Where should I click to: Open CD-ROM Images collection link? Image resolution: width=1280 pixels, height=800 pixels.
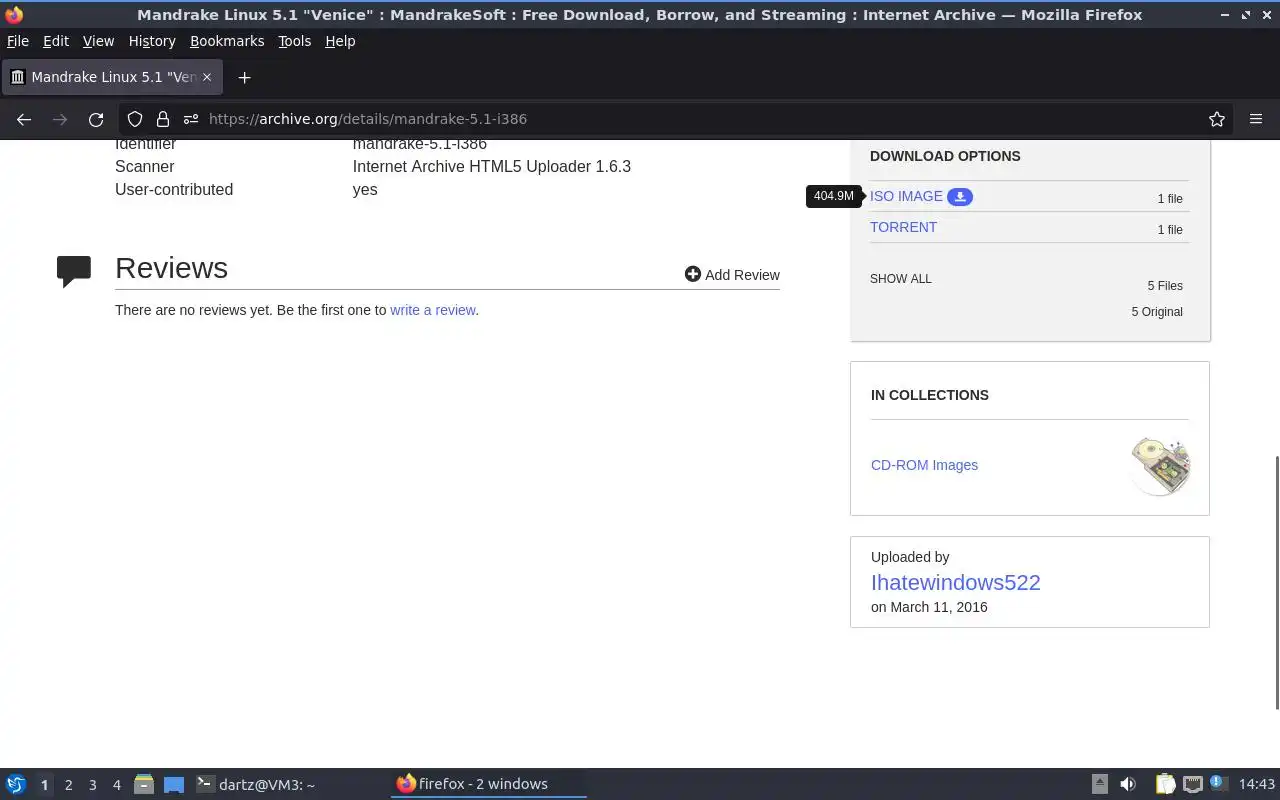[924, 465]
